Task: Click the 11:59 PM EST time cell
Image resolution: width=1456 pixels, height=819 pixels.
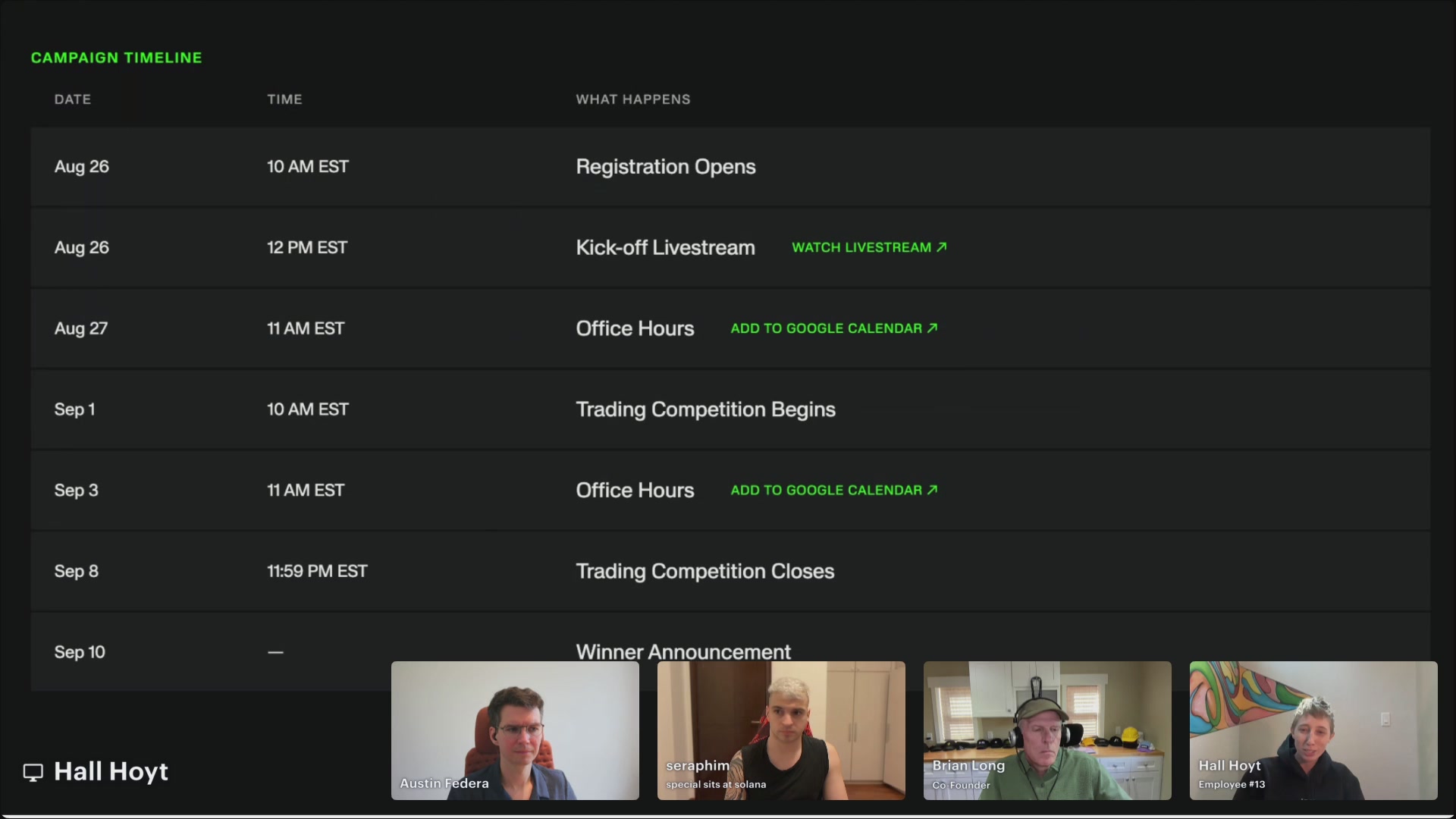Action: (317, 571)
